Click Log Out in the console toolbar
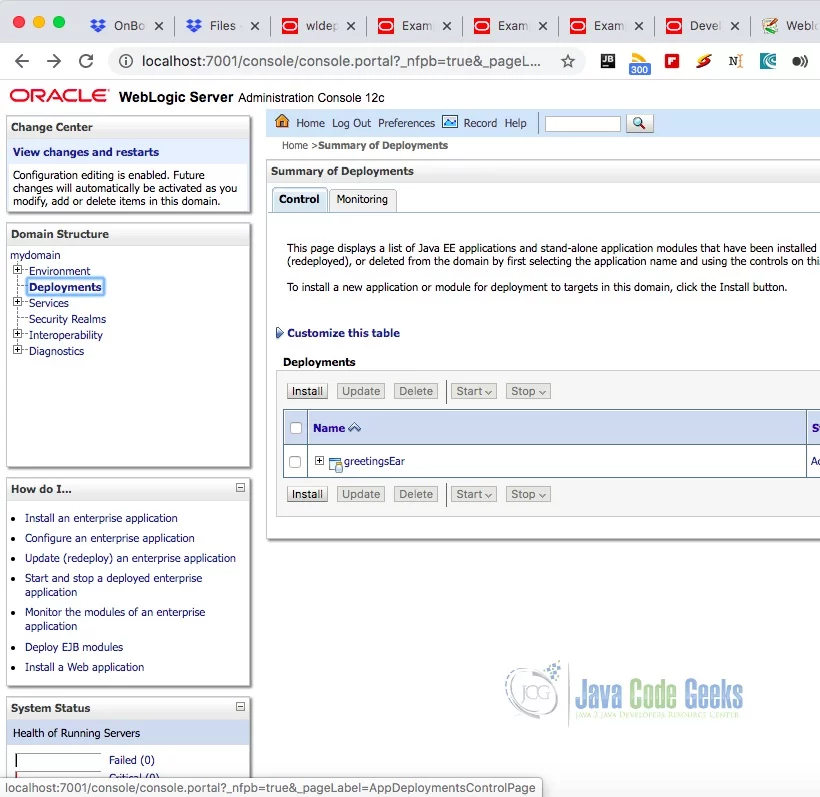The width and height of the screenshot is (820, 797). click(351, 123)
